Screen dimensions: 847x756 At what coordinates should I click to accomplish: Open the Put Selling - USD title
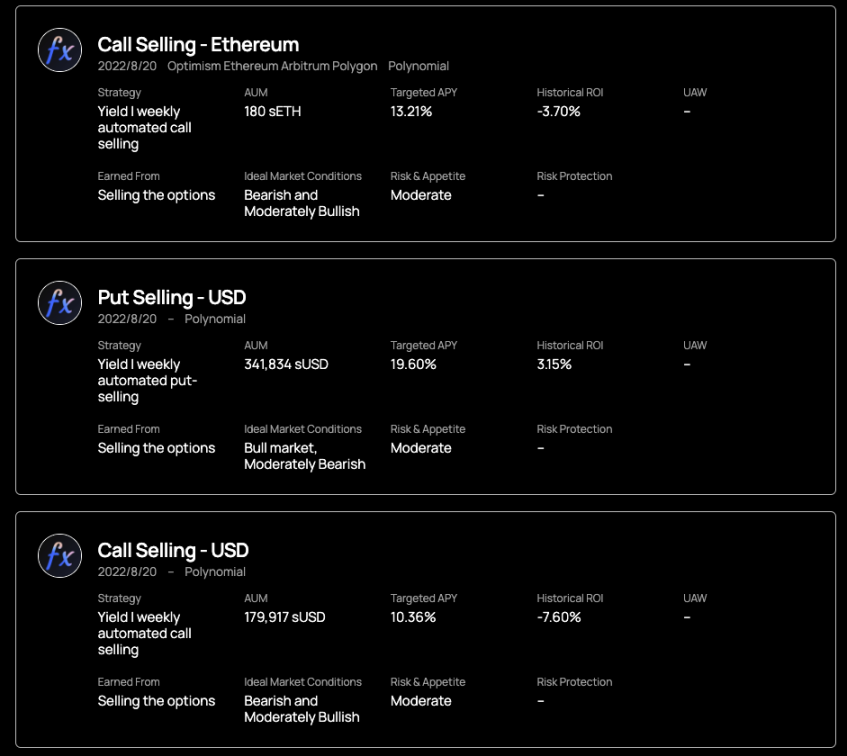172,297
